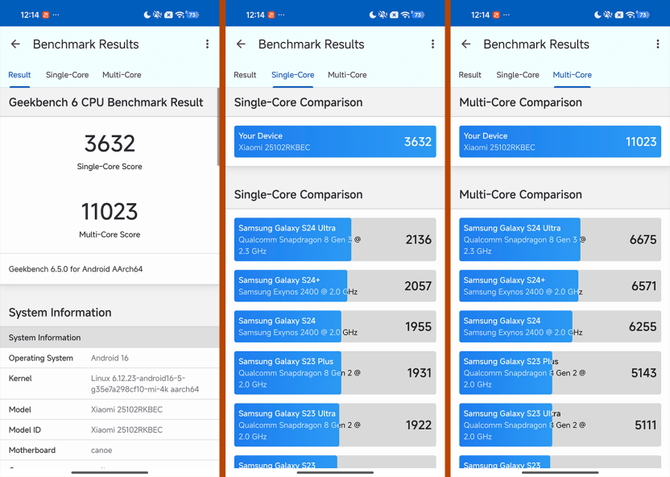Open three-dot menu on CPU Benchmark Result screen
The image size is (670, 477).
[207, 44]
